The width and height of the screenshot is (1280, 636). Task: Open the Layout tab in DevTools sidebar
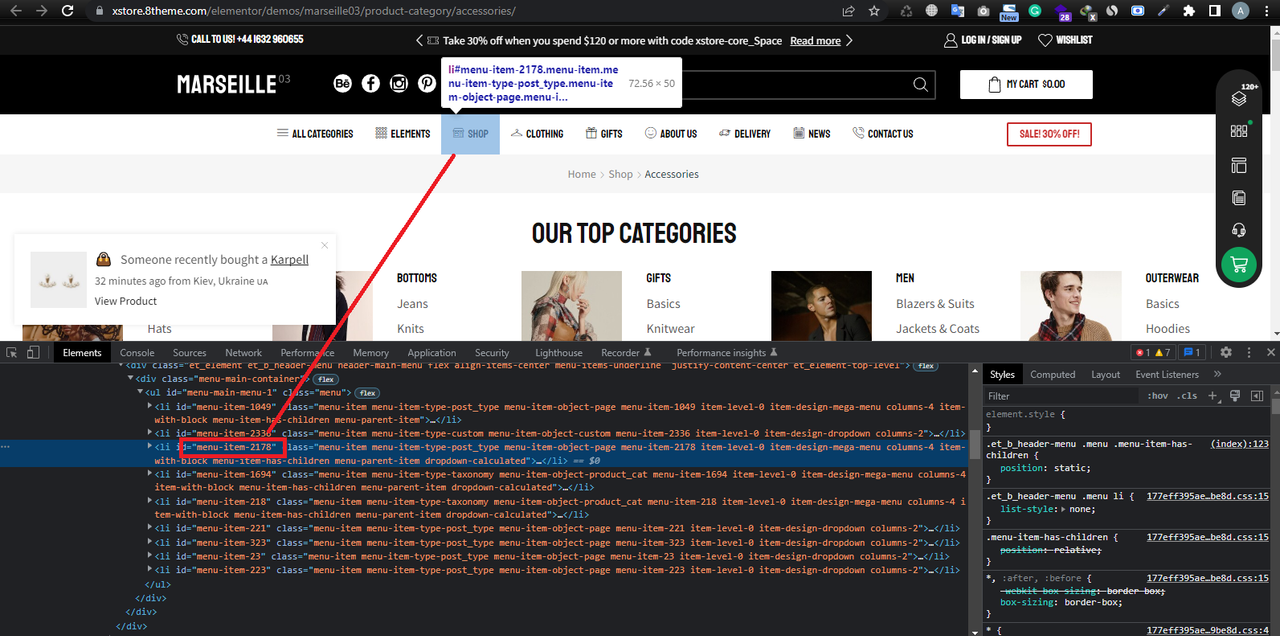click(x=1105, y=374)
